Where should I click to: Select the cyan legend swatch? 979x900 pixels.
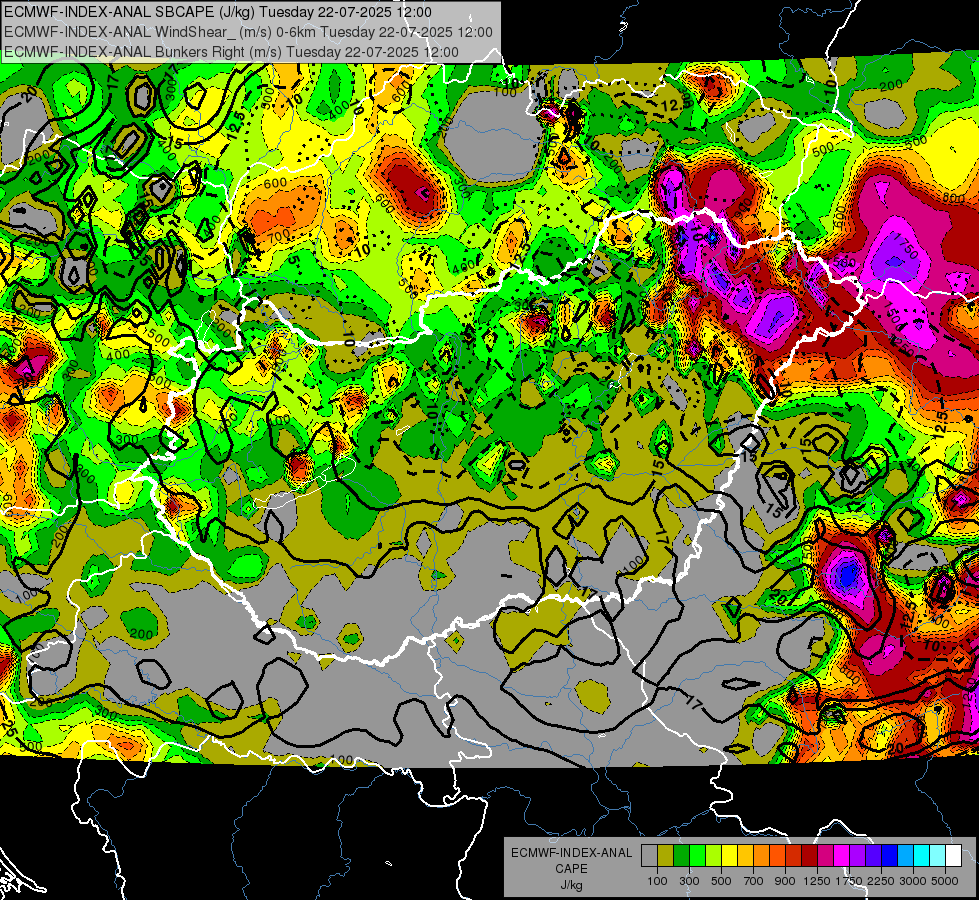[921, 855]
